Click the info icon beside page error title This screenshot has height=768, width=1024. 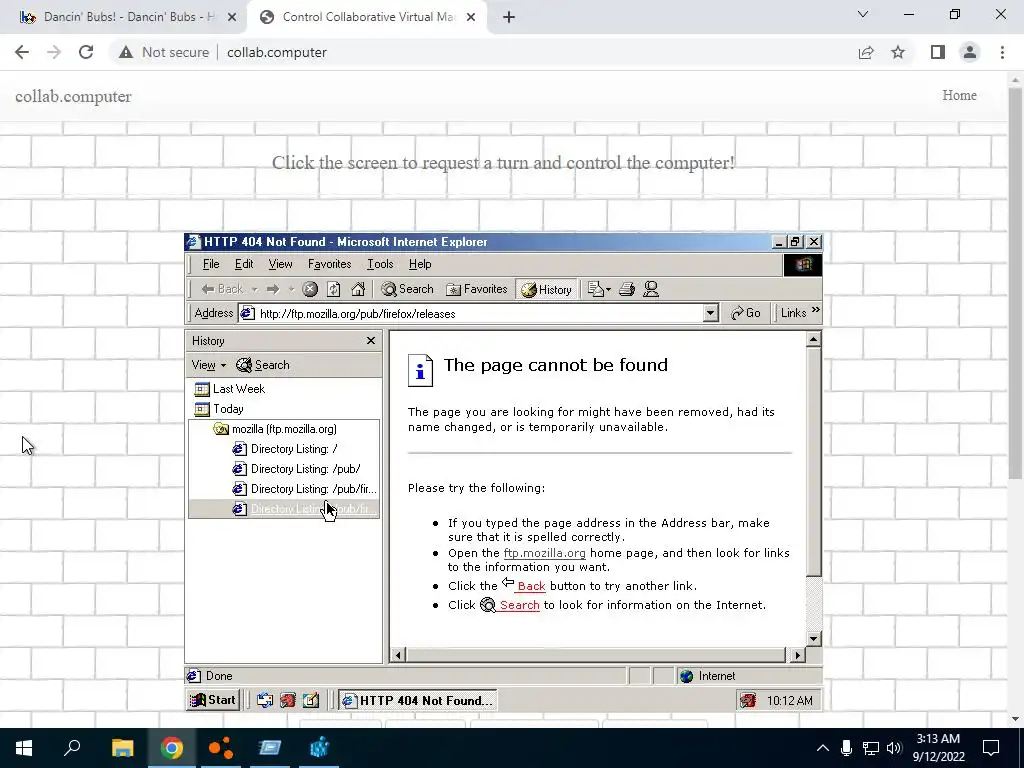(x=421, y=370)
